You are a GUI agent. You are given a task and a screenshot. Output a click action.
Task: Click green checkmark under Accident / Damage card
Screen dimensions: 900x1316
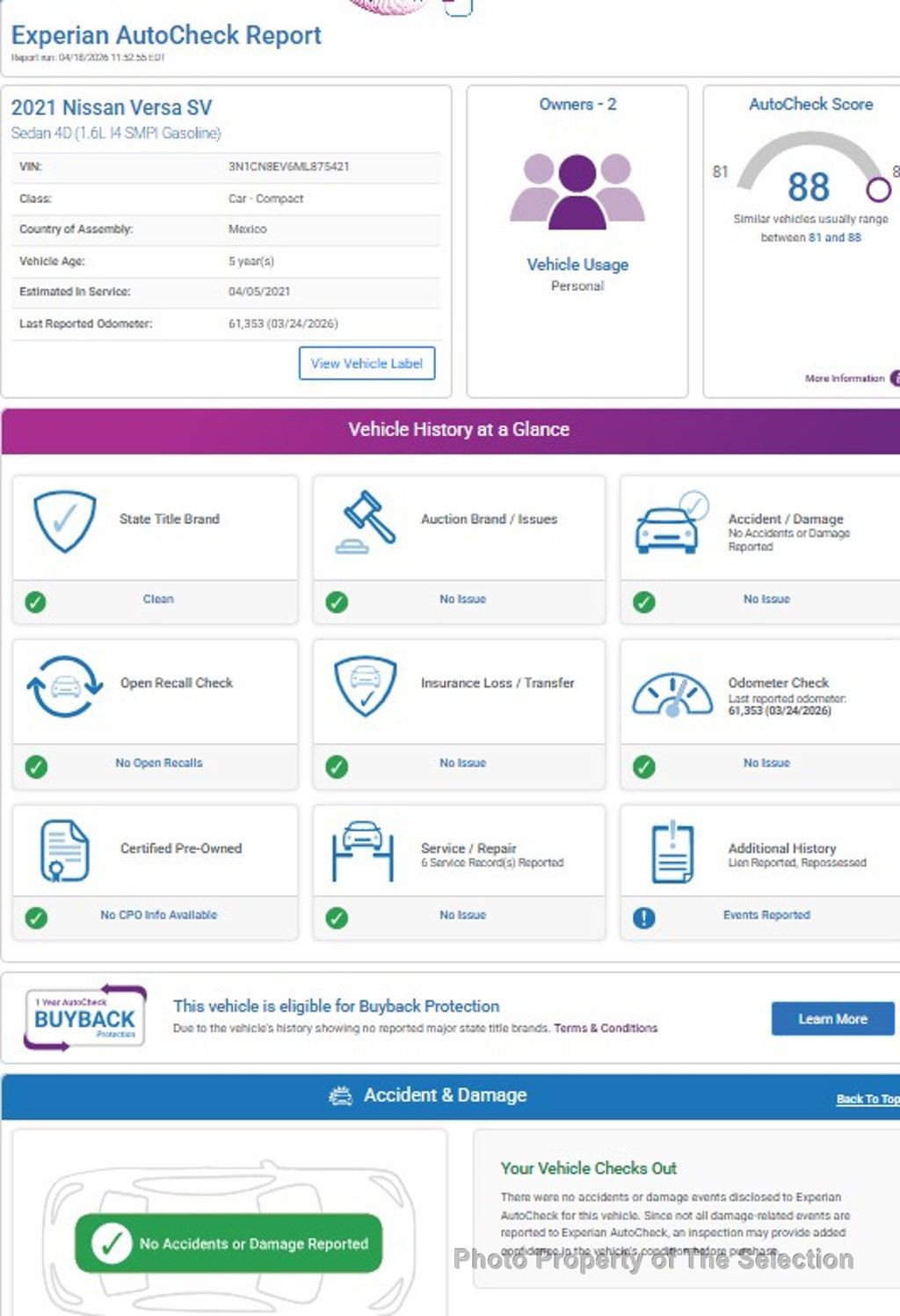pyautogui.click(x=644, y=602)
